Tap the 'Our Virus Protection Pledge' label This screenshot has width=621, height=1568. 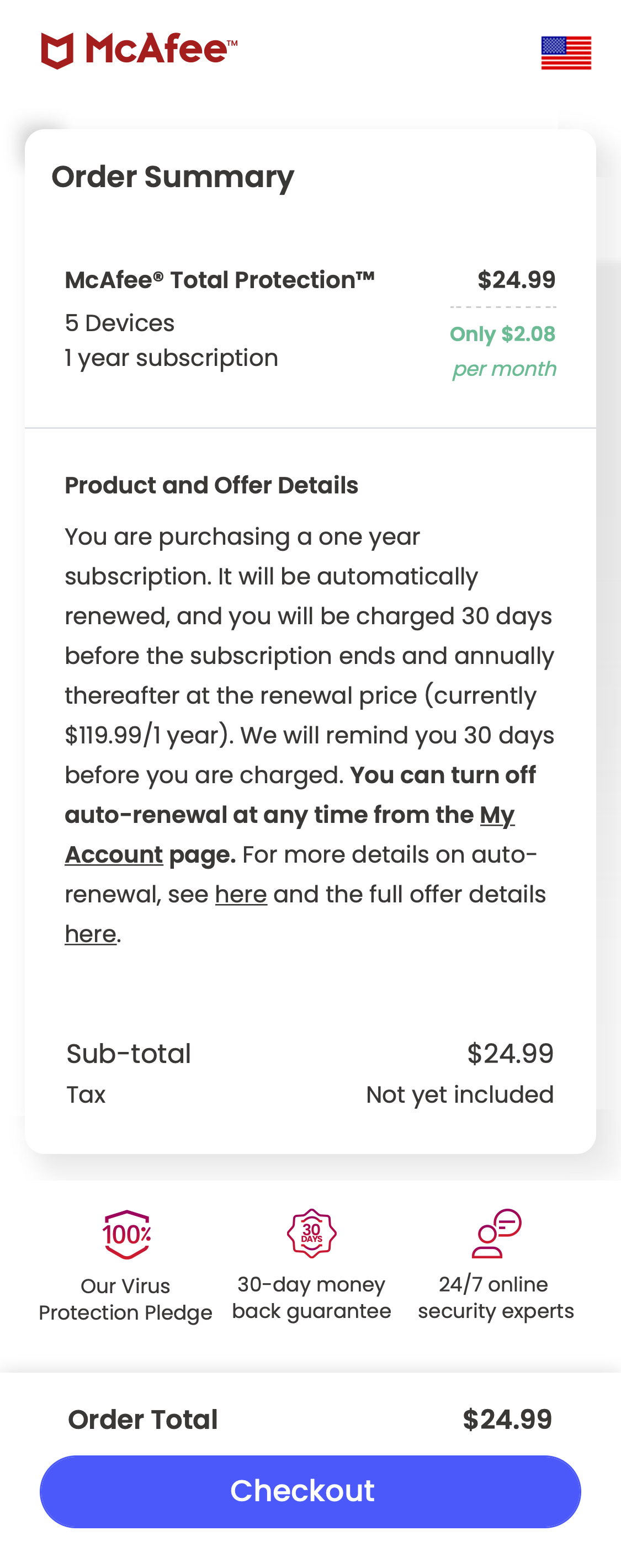(125, 1300)
